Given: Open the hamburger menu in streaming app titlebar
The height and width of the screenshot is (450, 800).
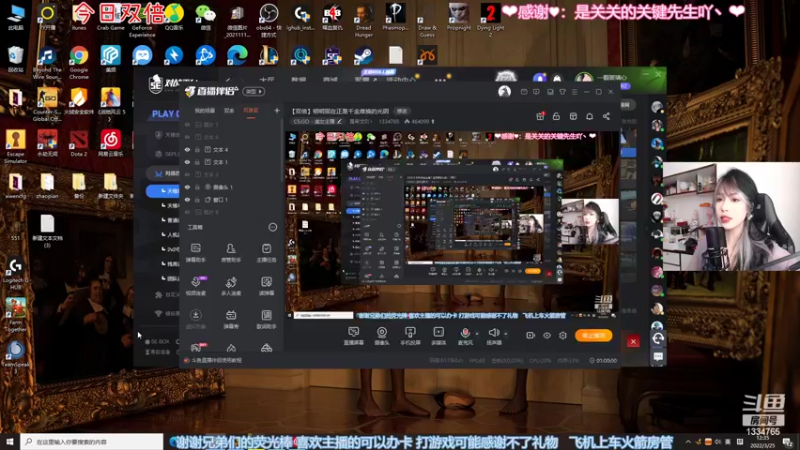Looking at the screenshot, I should [574, 92].
